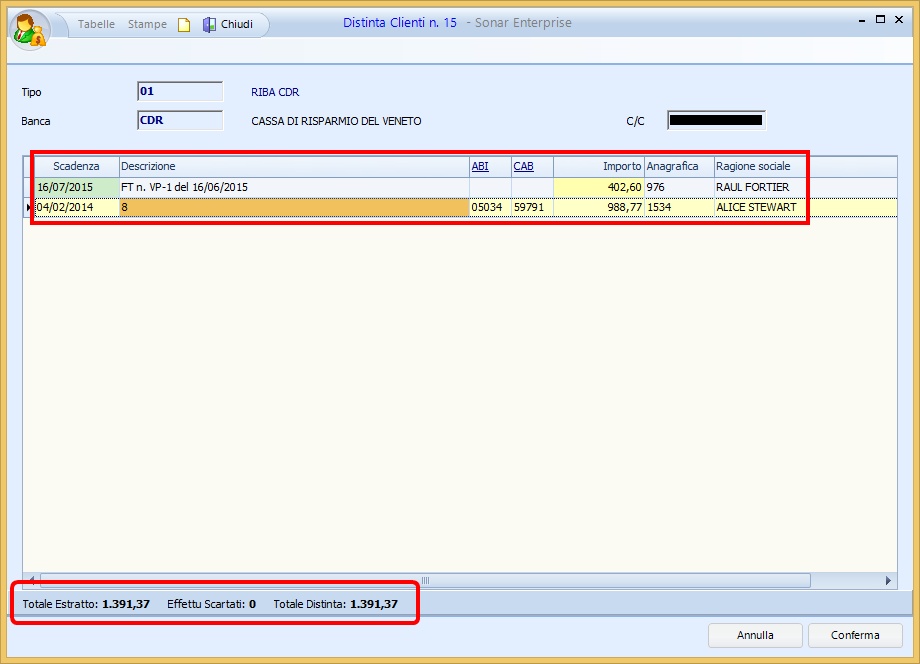Click the Scadenza column header

coord(76,166)
